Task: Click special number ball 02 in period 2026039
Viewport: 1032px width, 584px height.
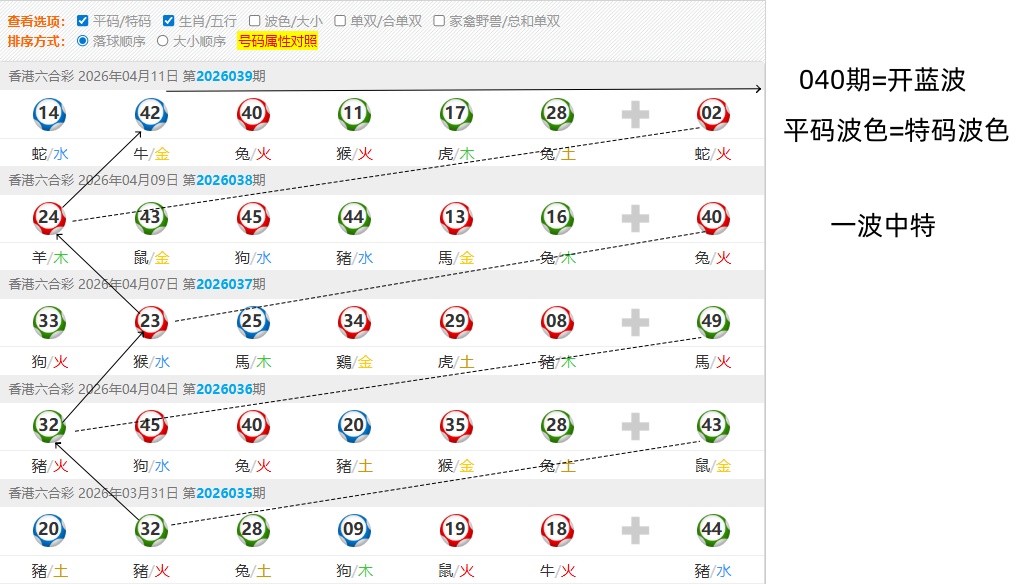Action: (712, 114)
